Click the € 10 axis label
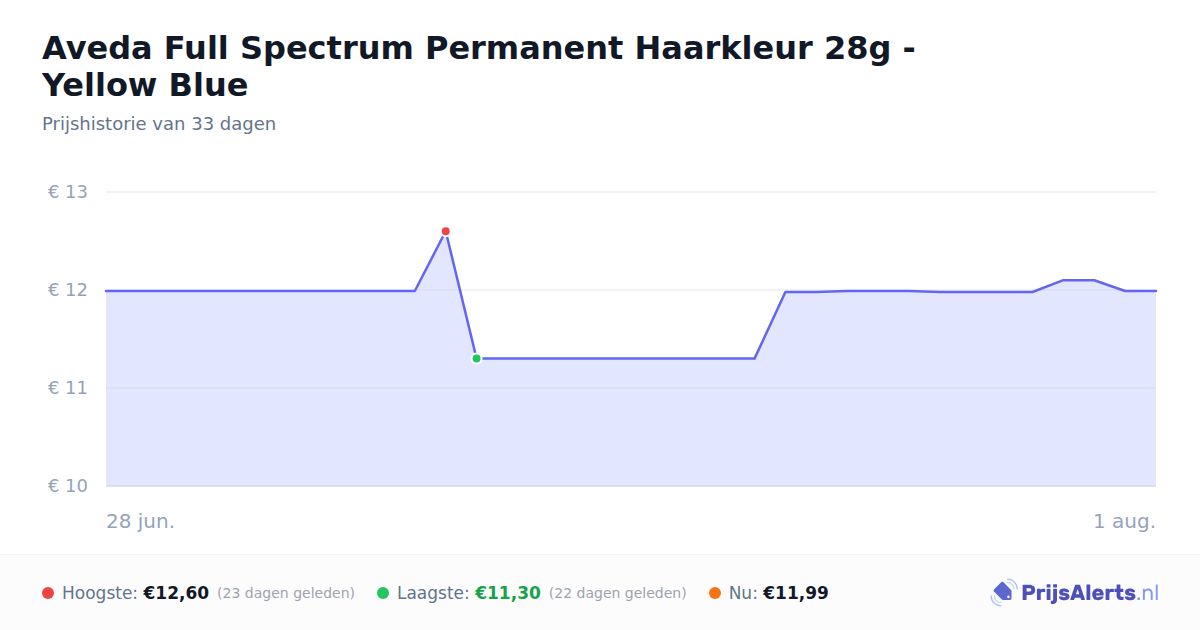 coord(68,486)
